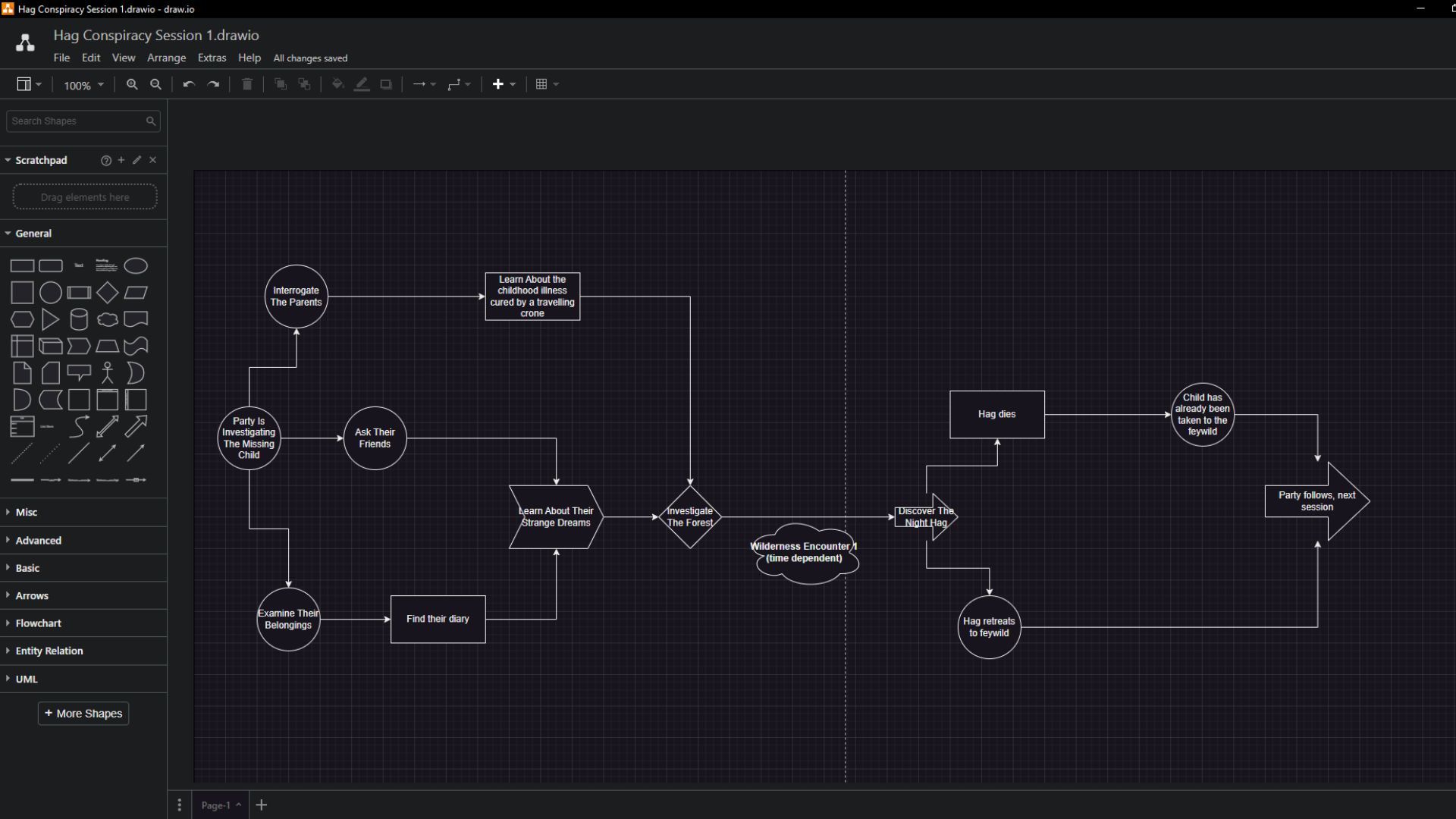Screen dimensions: 1456x819
Task: Select the rectangle shape in General palette
Action: click(22, 266)
